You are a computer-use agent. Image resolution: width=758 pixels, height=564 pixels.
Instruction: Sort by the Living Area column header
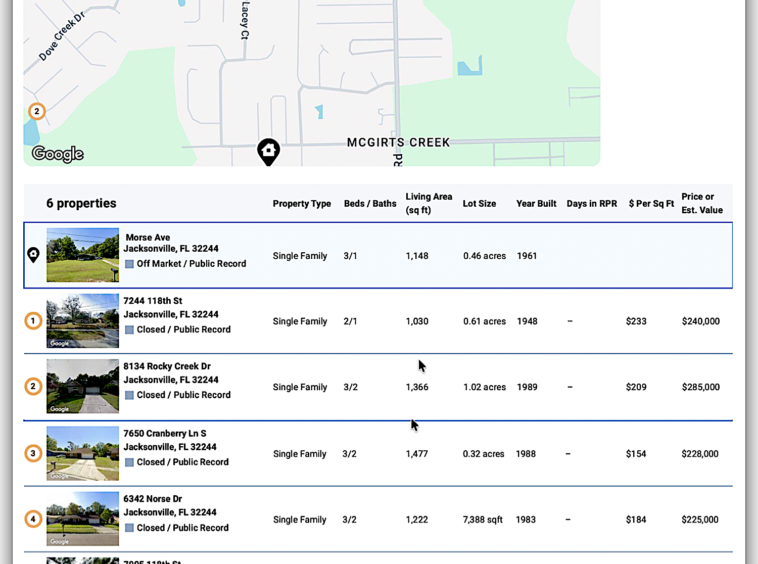click(x=428, y=203)
